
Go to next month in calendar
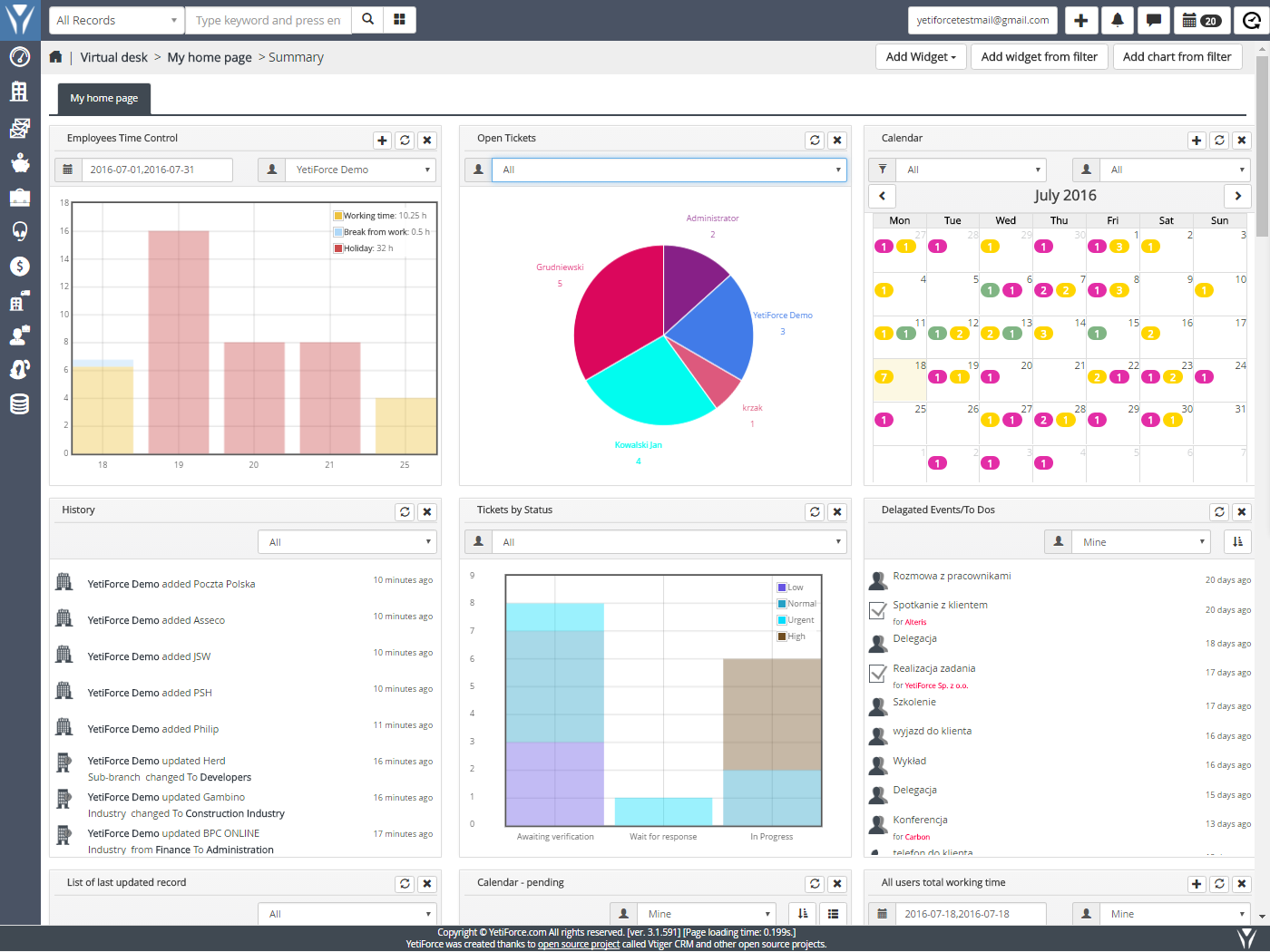(x=1237, y=196)
